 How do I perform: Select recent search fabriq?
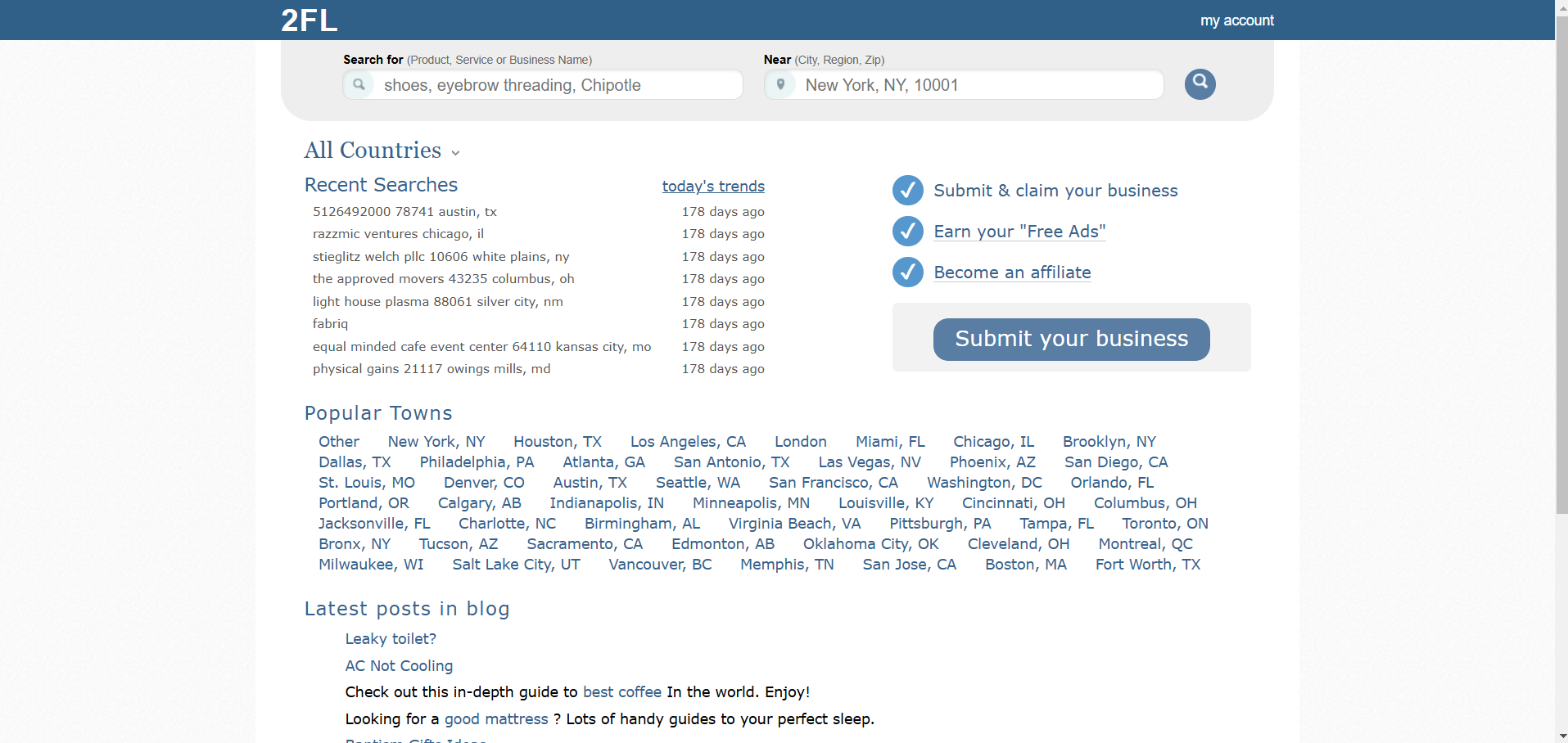click(330, 324)
